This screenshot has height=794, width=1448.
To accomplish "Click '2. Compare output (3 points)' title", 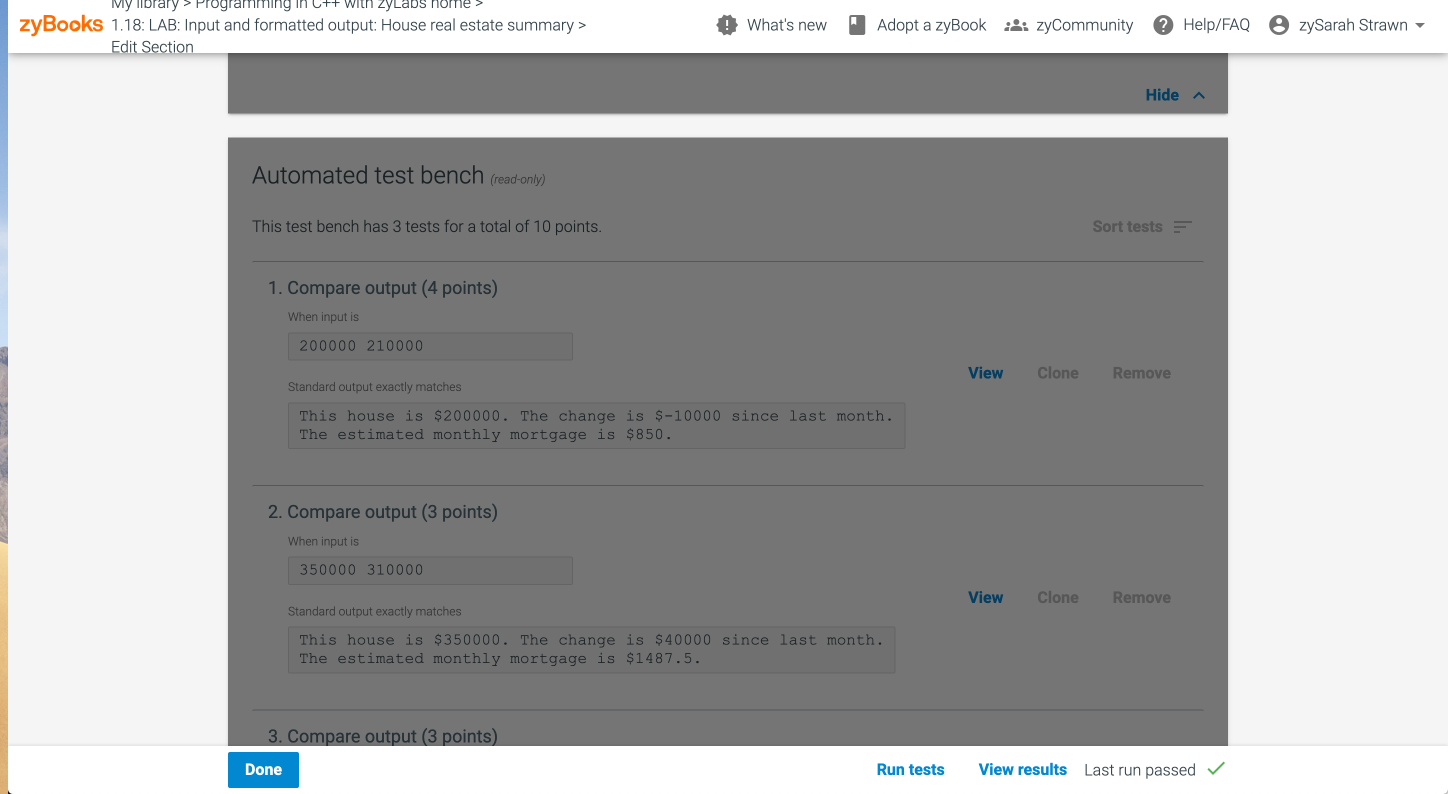I will point(383,512).
